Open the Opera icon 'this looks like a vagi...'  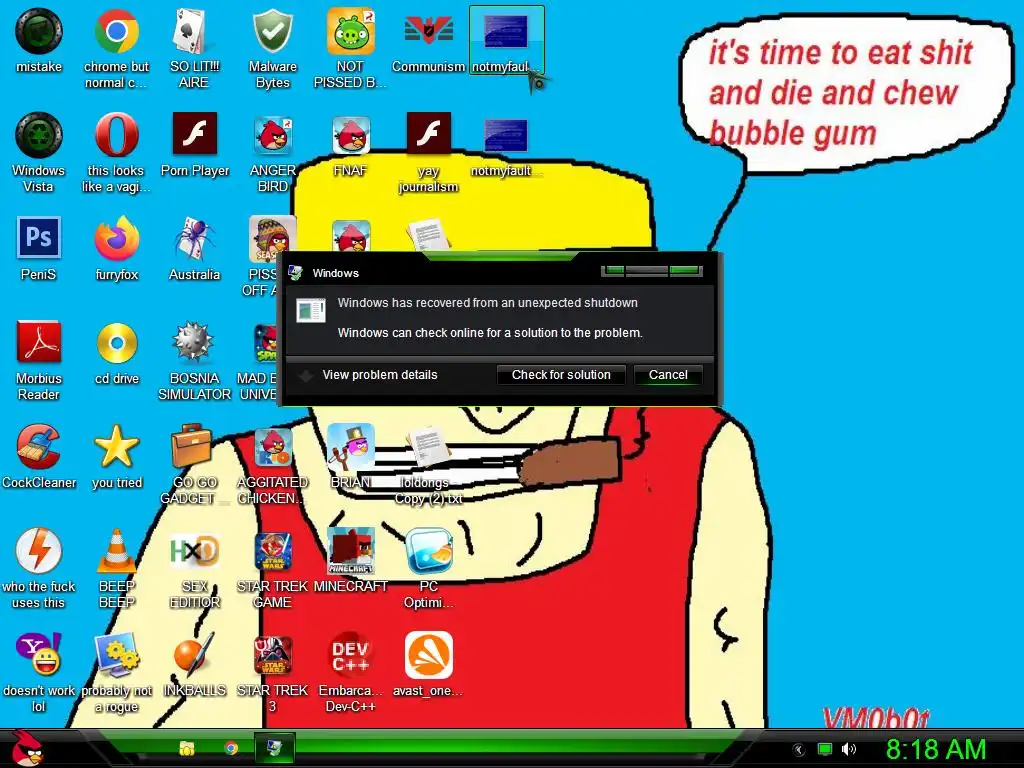point(116,152)
